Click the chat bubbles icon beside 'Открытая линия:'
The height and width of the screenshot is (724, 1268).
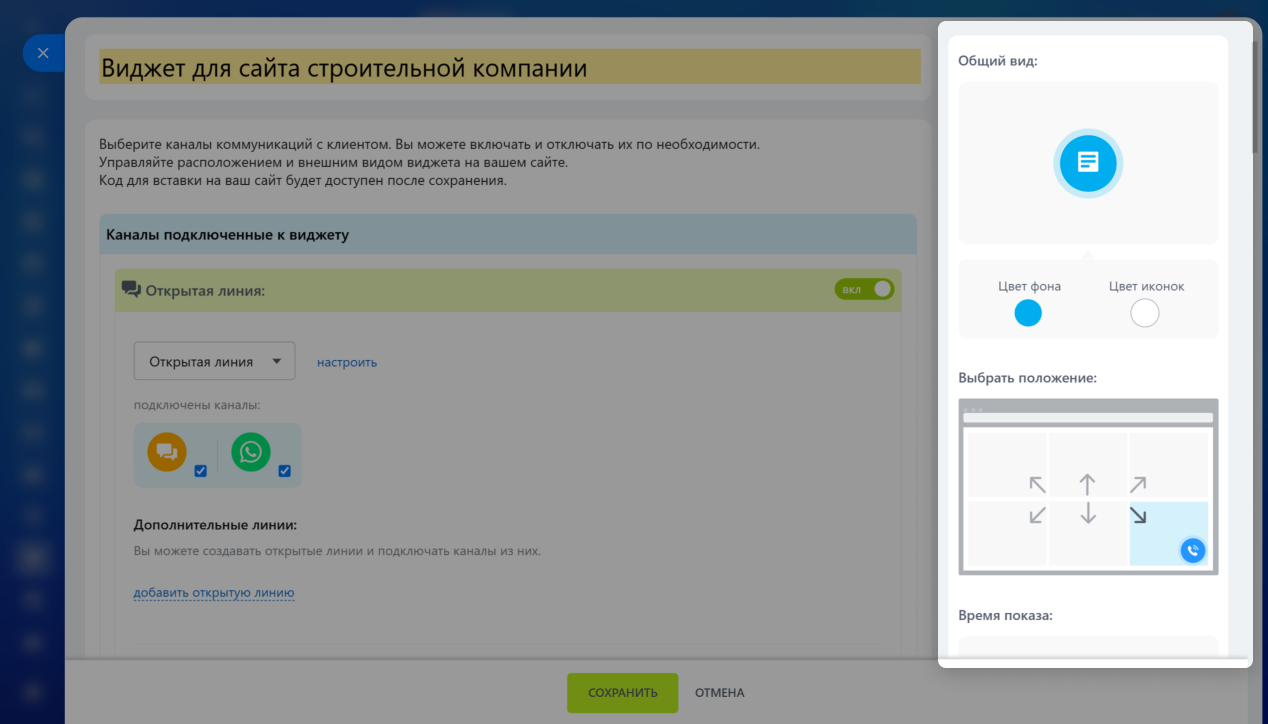pyautogui.click(x=131, y=290)
